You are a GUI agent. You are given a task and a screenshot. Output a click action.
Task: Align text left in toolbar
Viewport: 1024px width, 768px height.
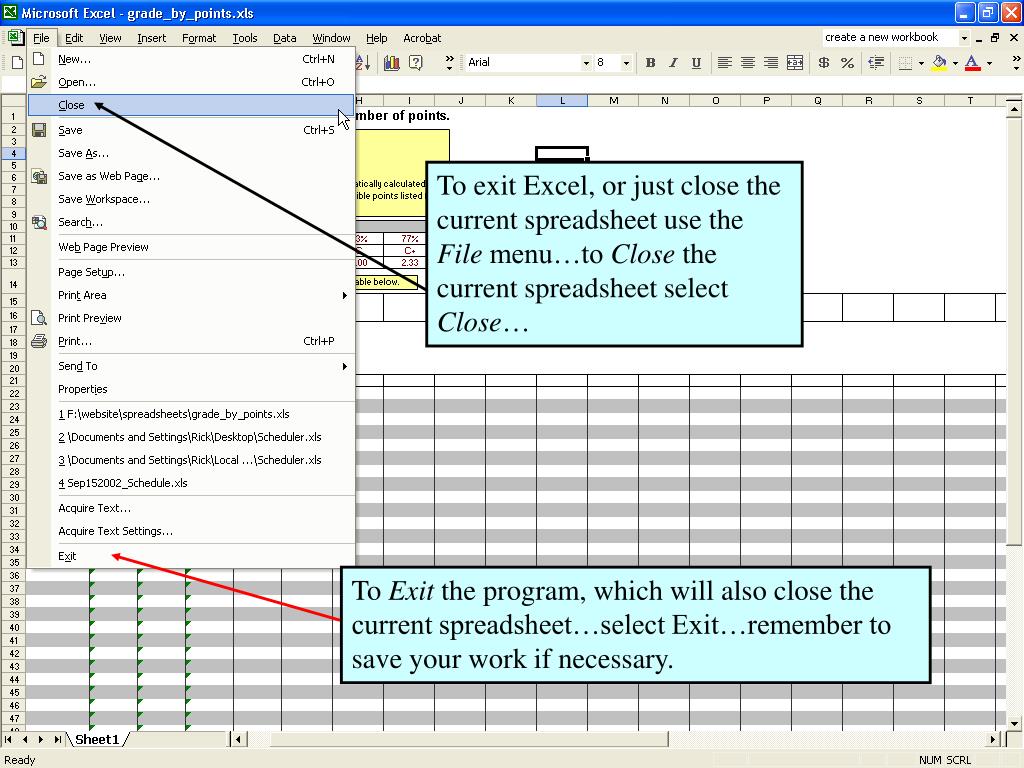(724, 63)
